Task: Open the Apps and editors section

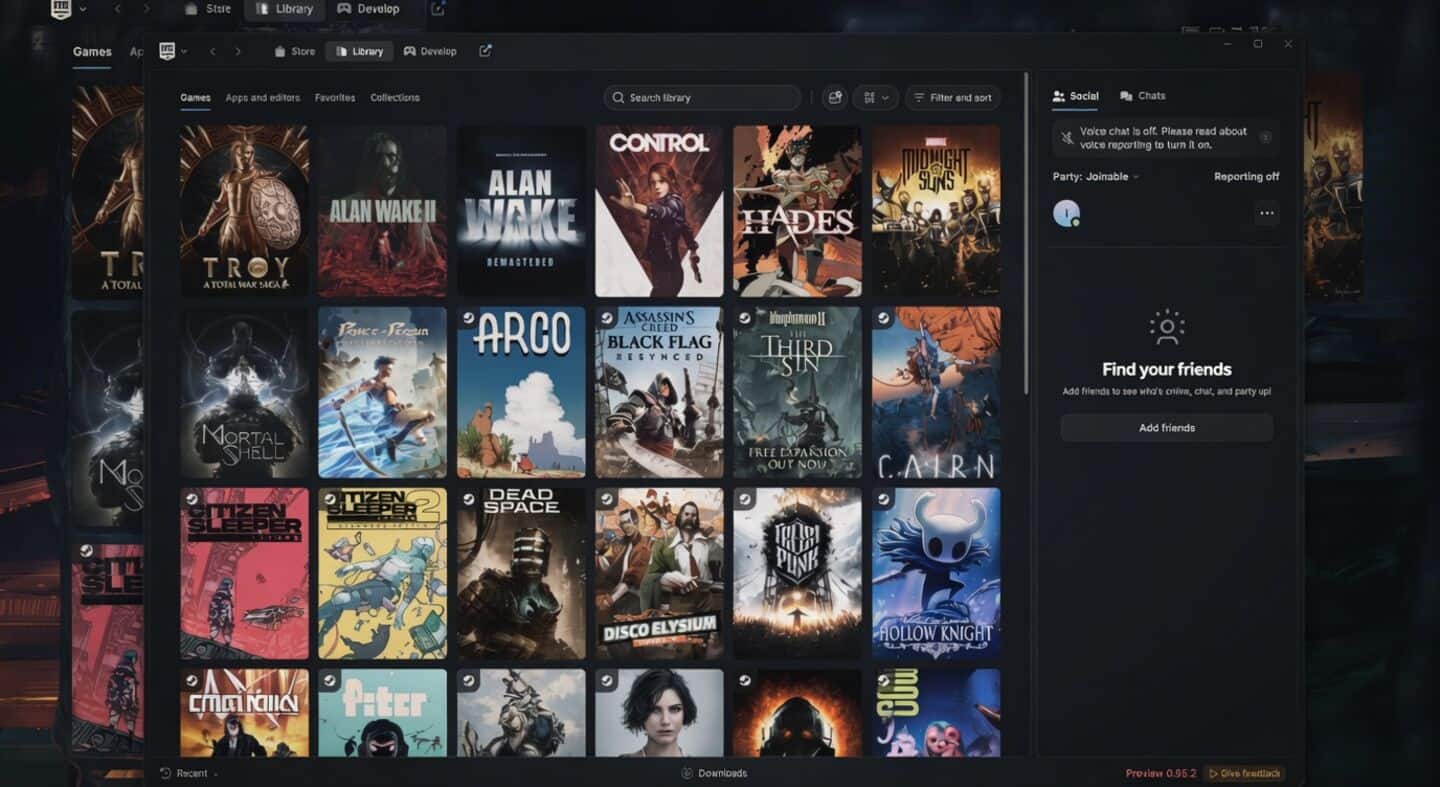Action: pyautogui.click(x=263, y=98)
